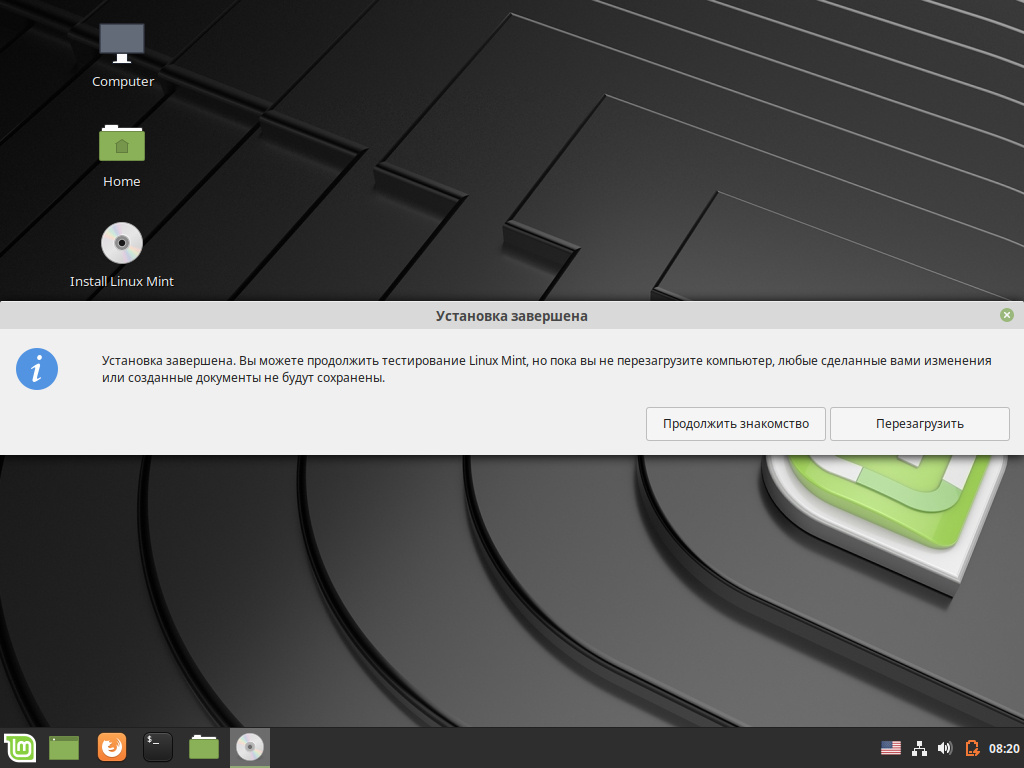Select the Перезагрузить button
Image resolution: width=1024 pixels, height=768 pixels.
(919, 423)
